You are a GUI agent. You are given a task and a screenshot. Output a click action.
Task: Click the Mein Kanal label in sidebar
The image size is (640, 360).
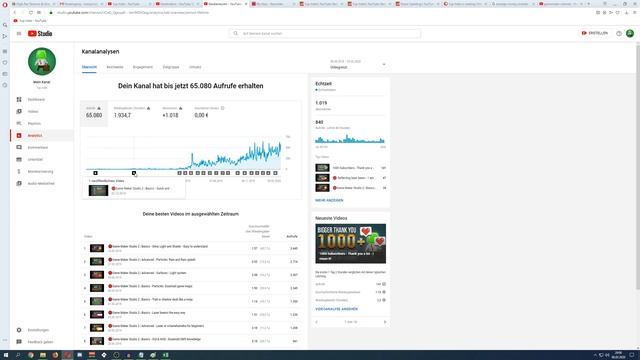click(x=42, y=82)
